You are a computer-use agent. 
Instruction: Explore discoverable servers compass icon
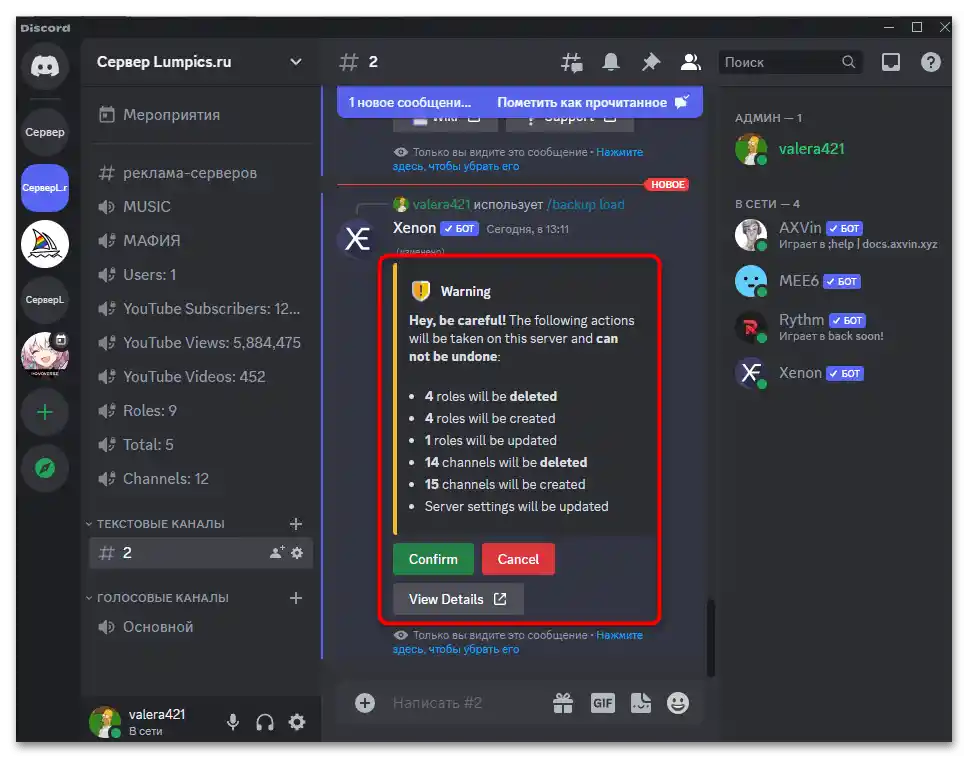tap(45, 469)
